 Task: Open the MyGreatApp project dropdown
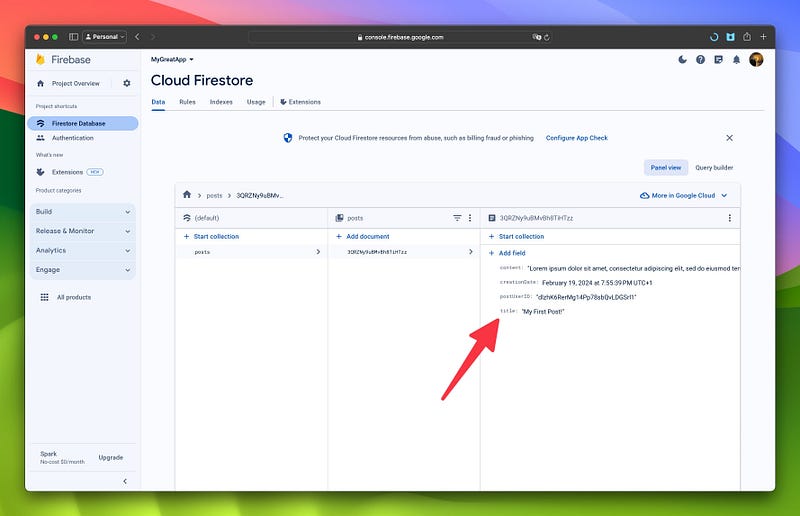click(x=172, y=60)
